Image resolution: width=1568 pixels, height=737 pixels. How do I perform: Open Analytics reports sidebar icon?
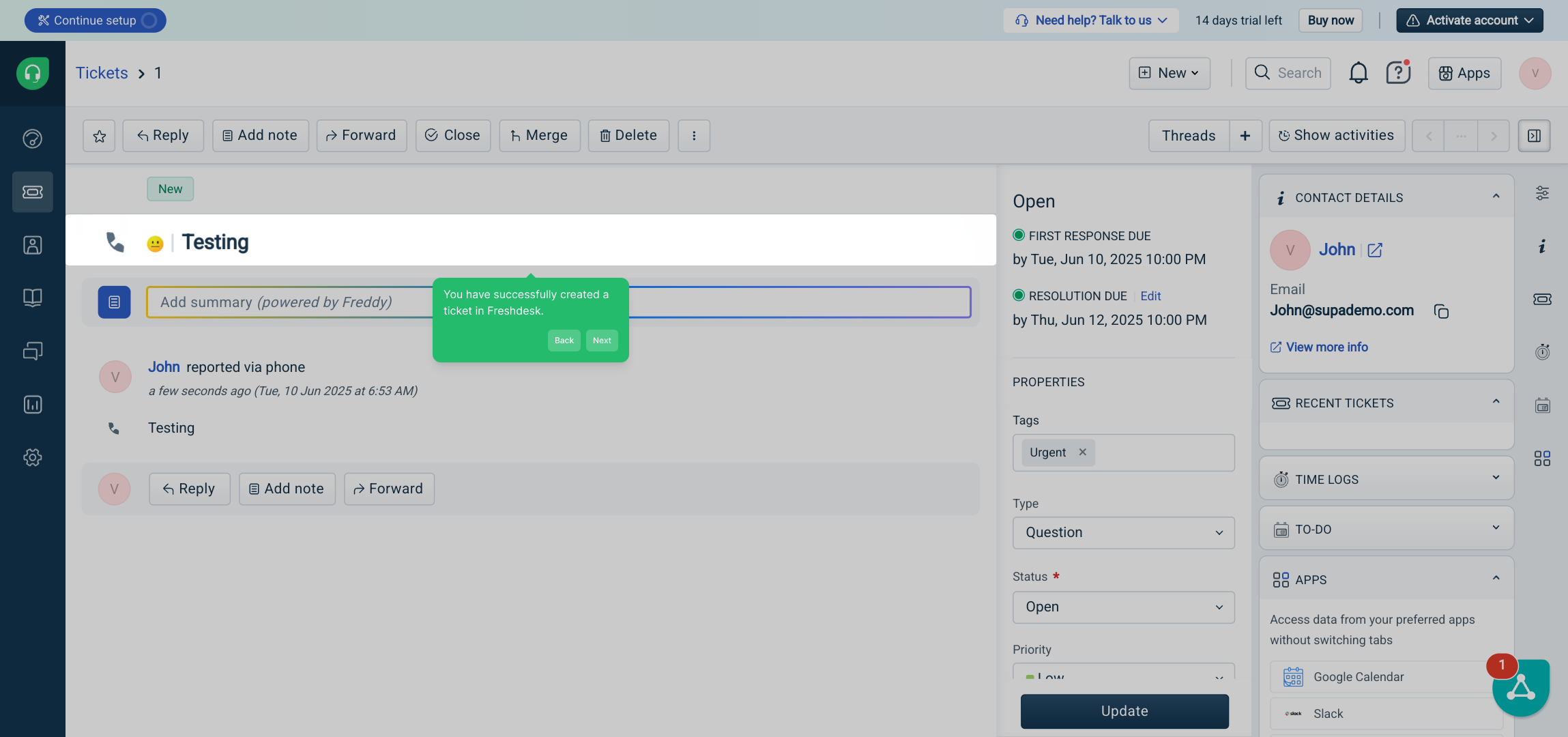(33, 405)
